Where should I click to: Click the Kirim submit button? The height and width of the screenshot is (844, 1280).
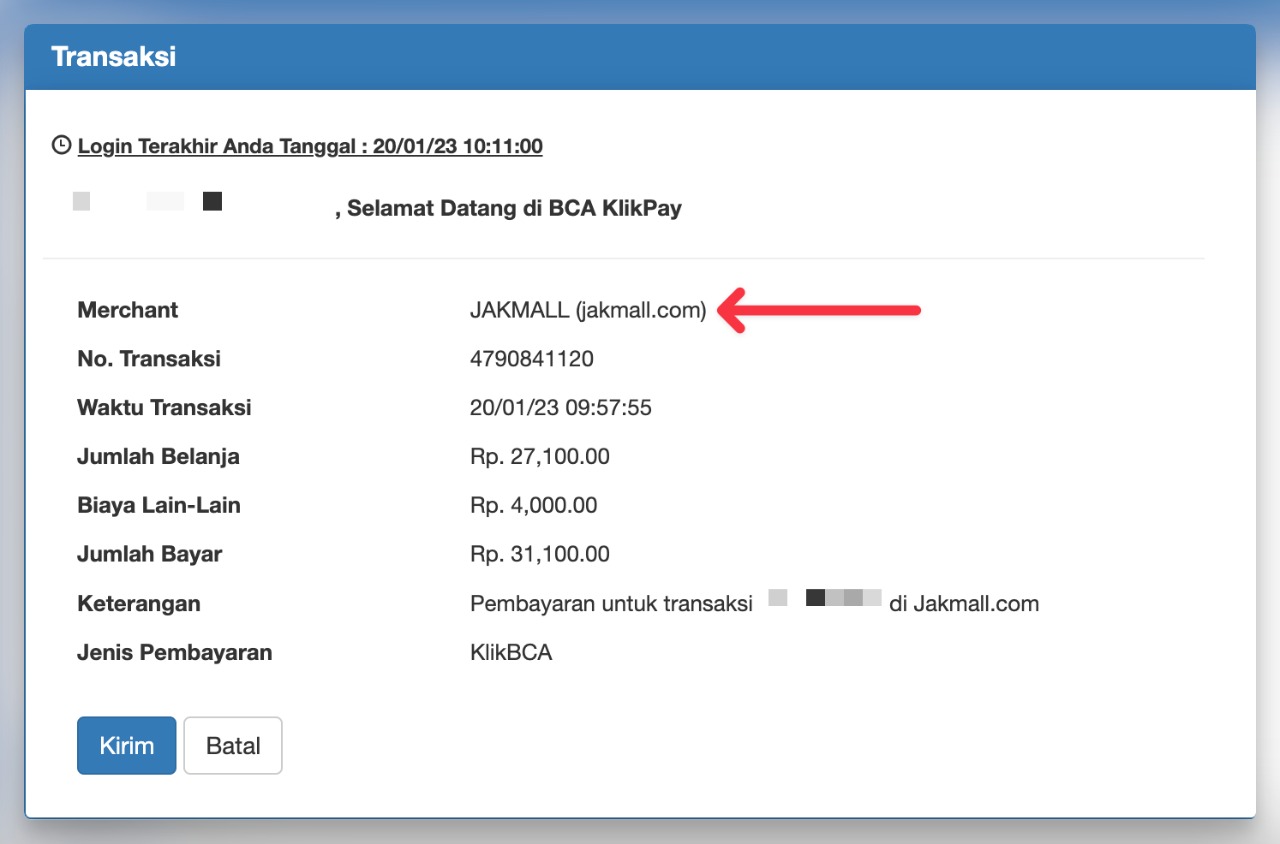[126, 745]
